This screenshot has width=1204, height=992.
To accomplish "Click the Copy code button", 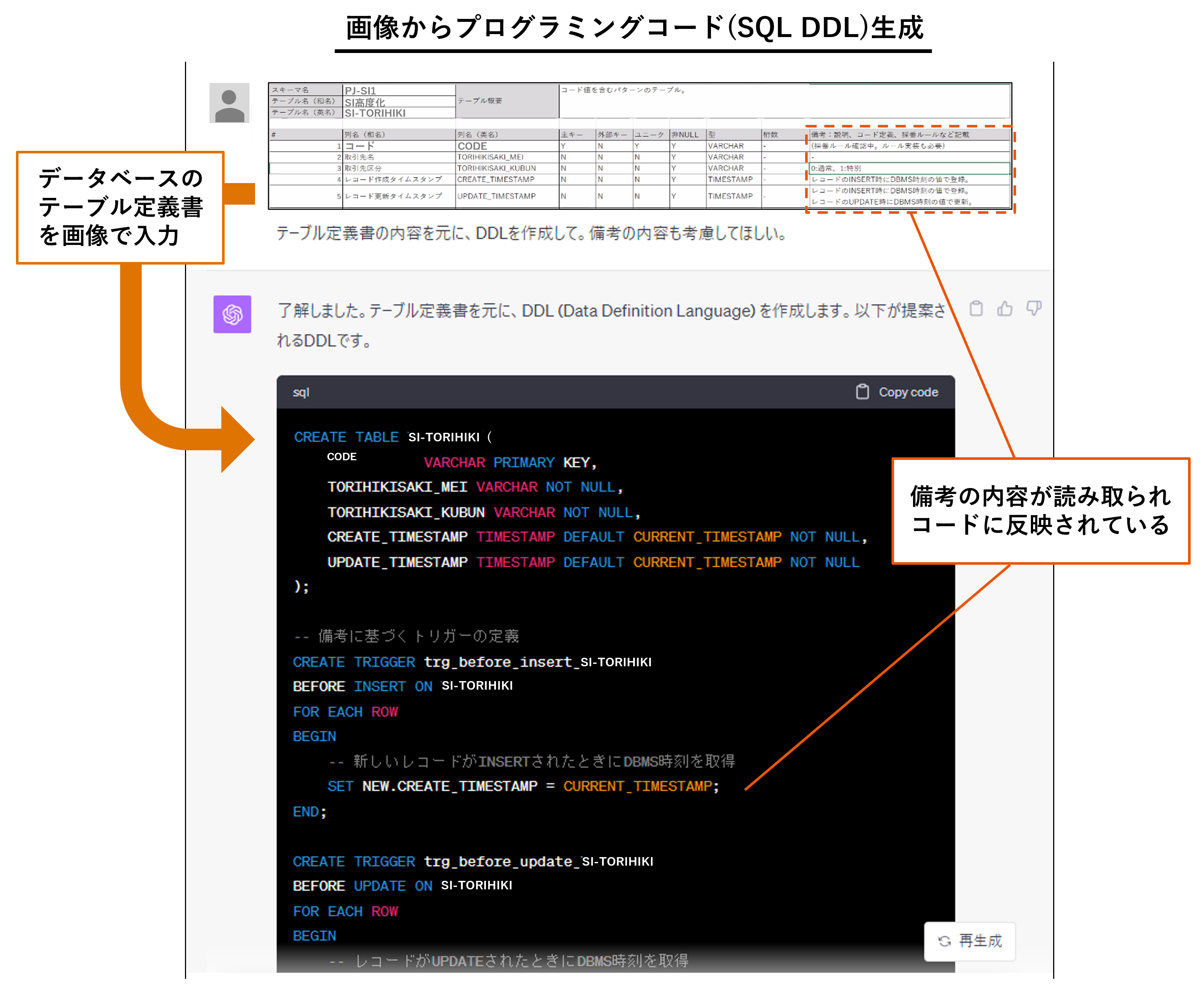I will [897, 392].
